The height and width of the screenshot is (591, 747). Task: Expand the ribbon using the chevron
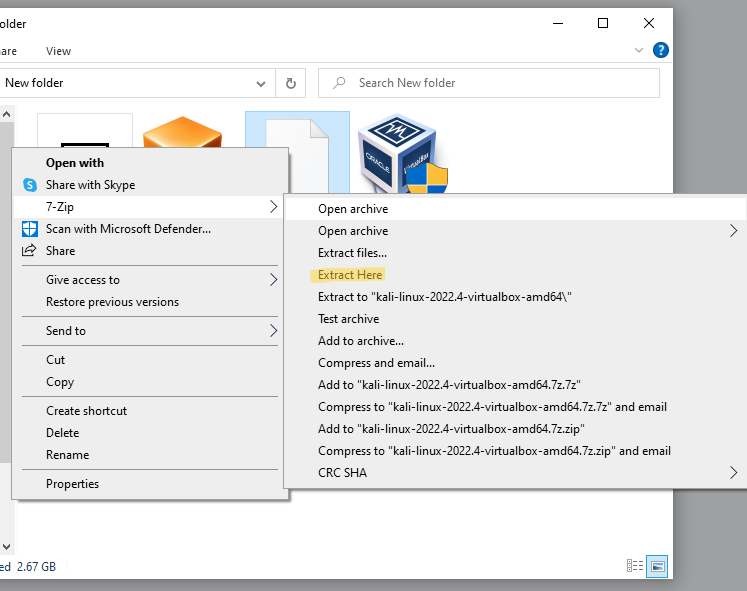click(640, 50)
